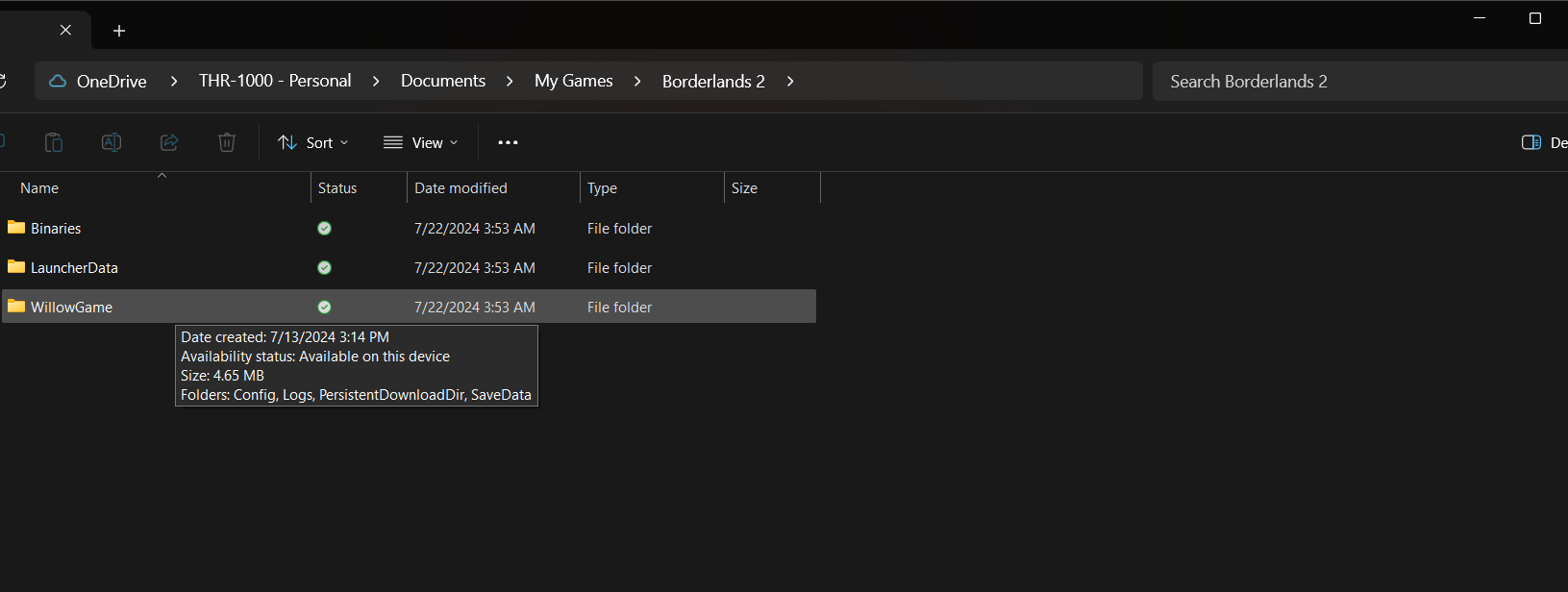
Task: Click WillowGame File folder type cell
Action: tap(619, 308)
